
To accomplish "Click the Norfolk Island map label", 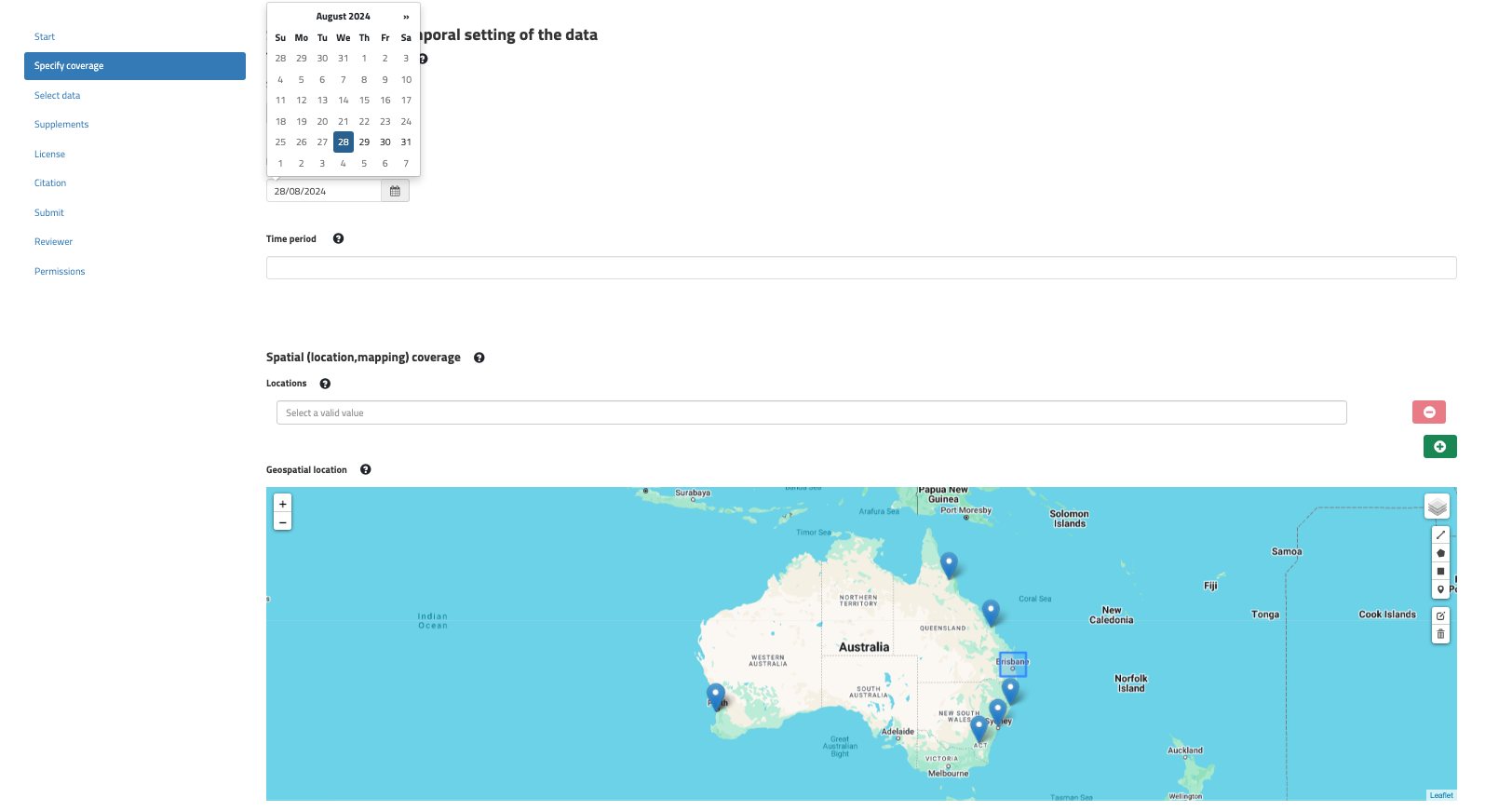I will point(1131,684).
